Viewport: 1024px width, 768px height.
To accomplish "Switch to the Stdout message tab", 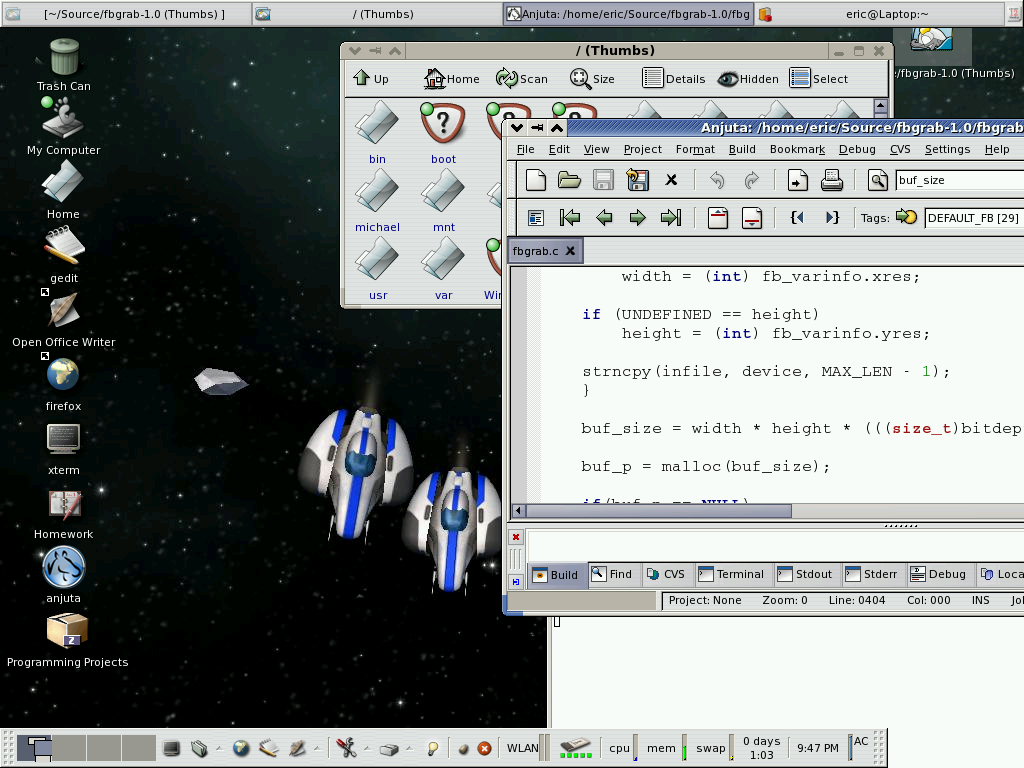I will point(805,574).
